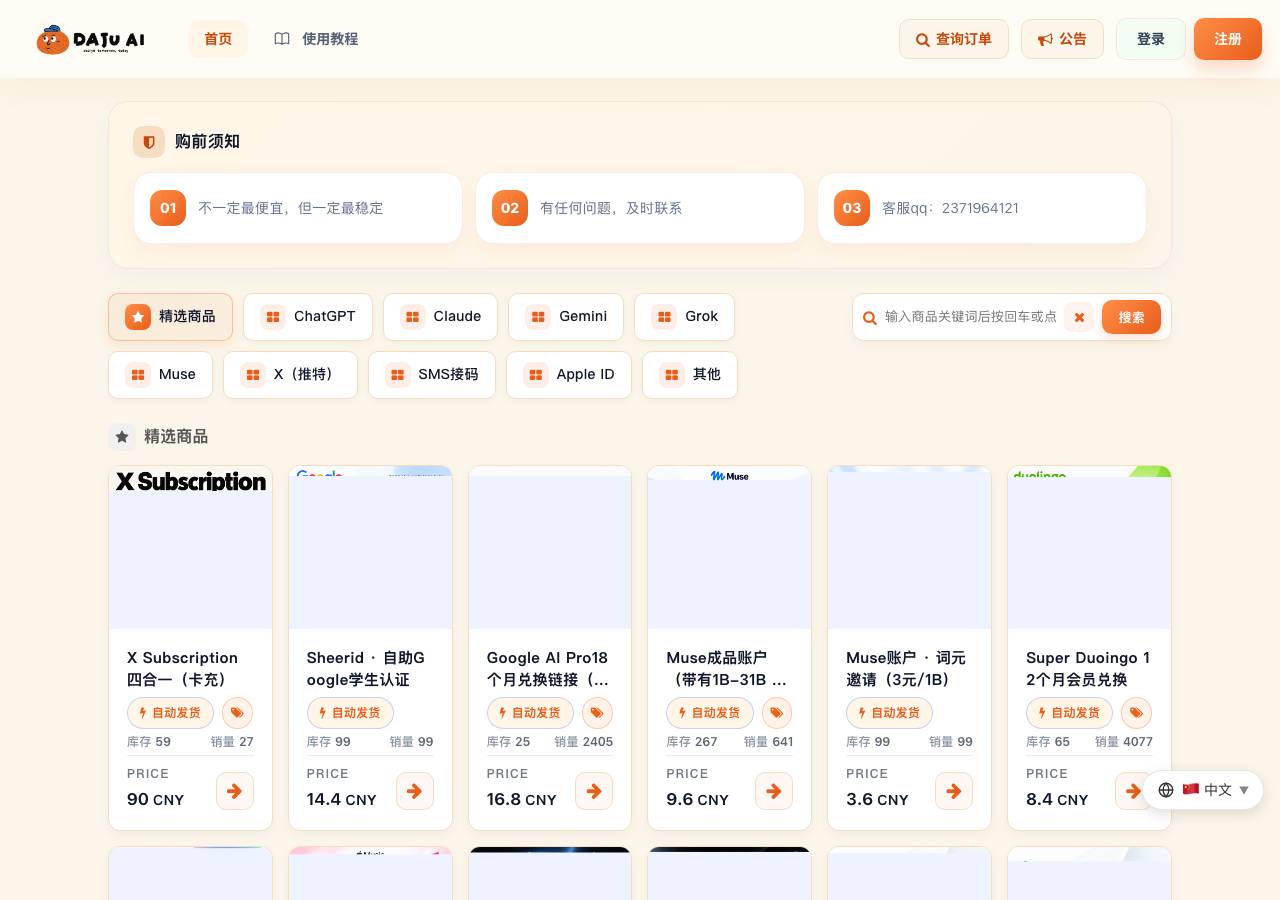Open Google AI Pro18 product arrow icon
The image size is (1280, 900).
594,791
